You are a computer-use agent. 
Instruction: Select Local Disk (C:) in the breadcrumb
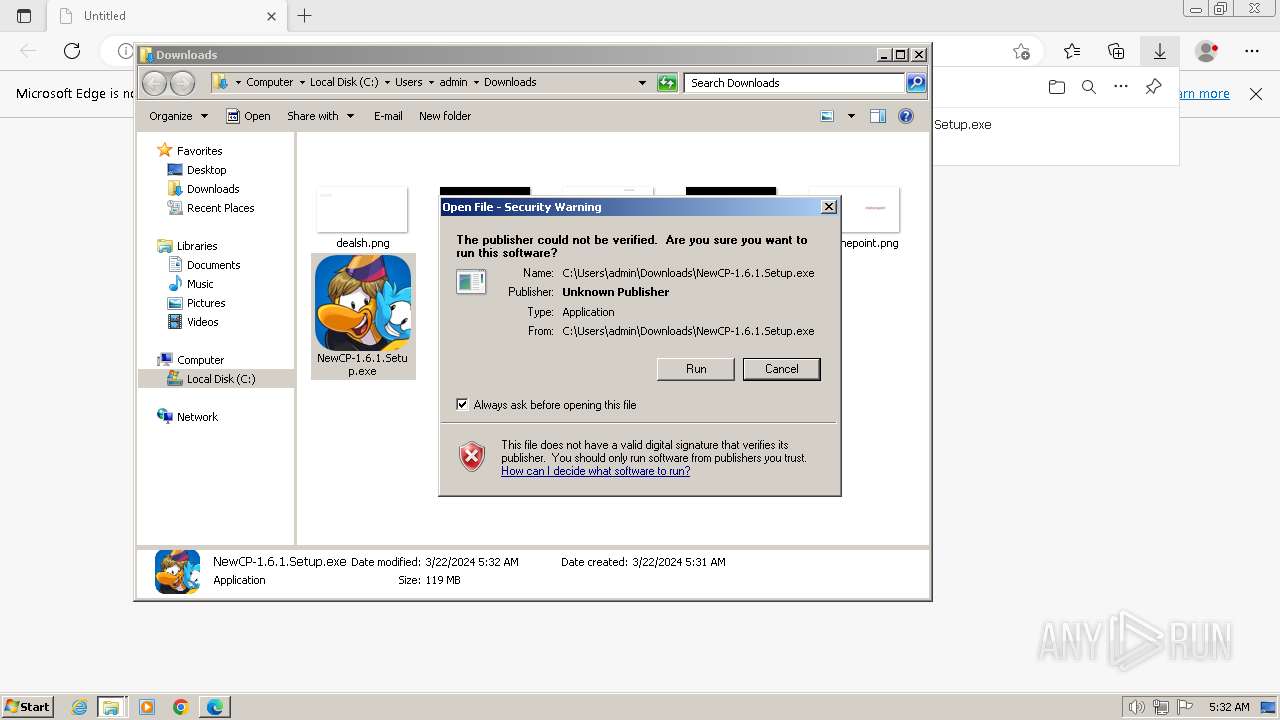pyautogui.click(x=344, y=83)
